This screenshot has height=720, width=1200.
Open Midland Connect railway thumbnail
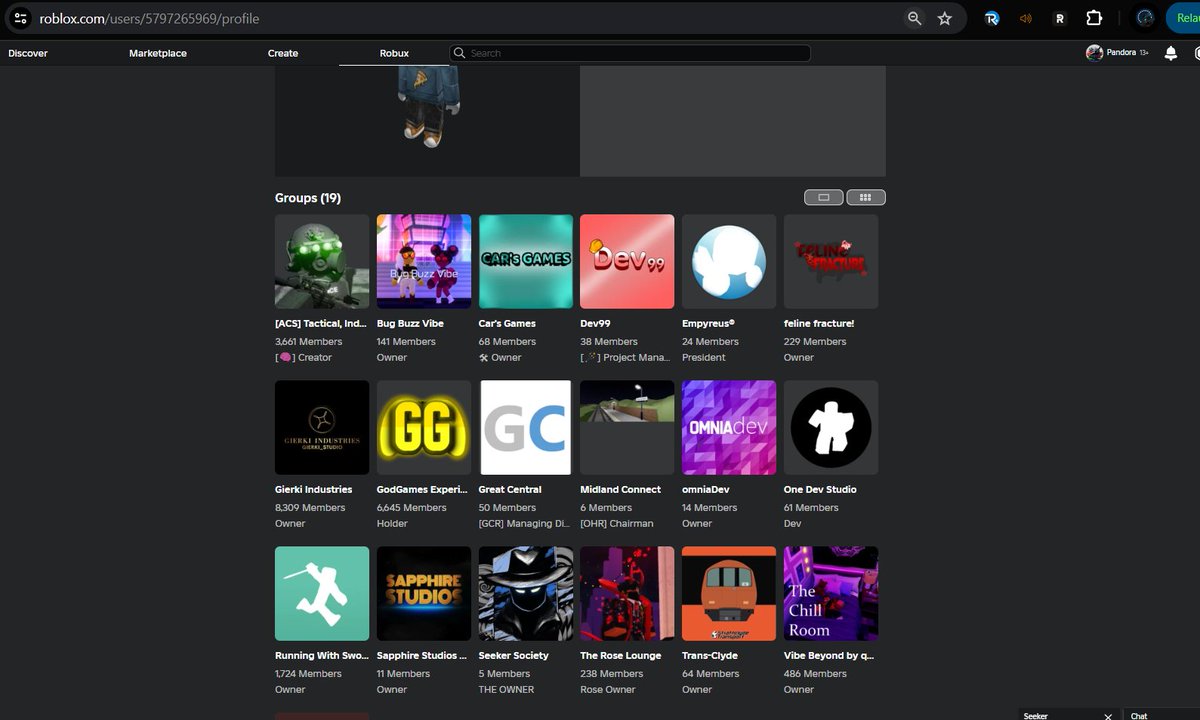627,427
